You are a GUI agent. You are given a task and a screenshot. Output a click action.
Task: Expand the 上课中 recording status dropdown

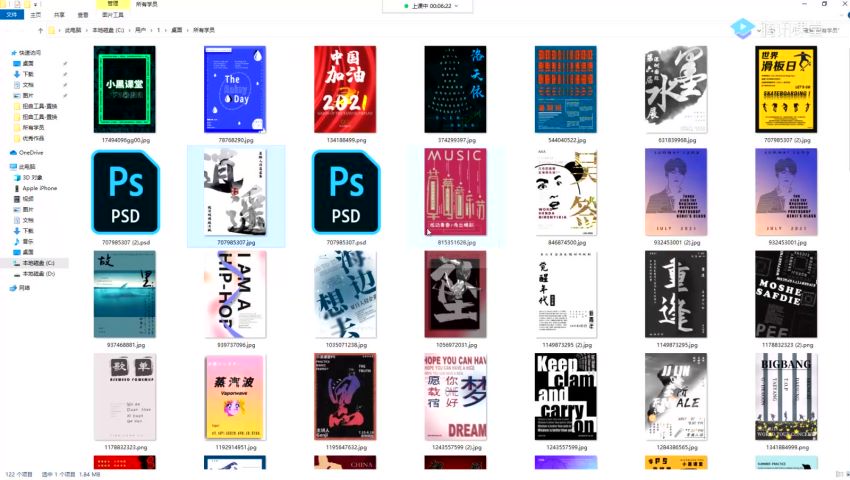point(456,6)
